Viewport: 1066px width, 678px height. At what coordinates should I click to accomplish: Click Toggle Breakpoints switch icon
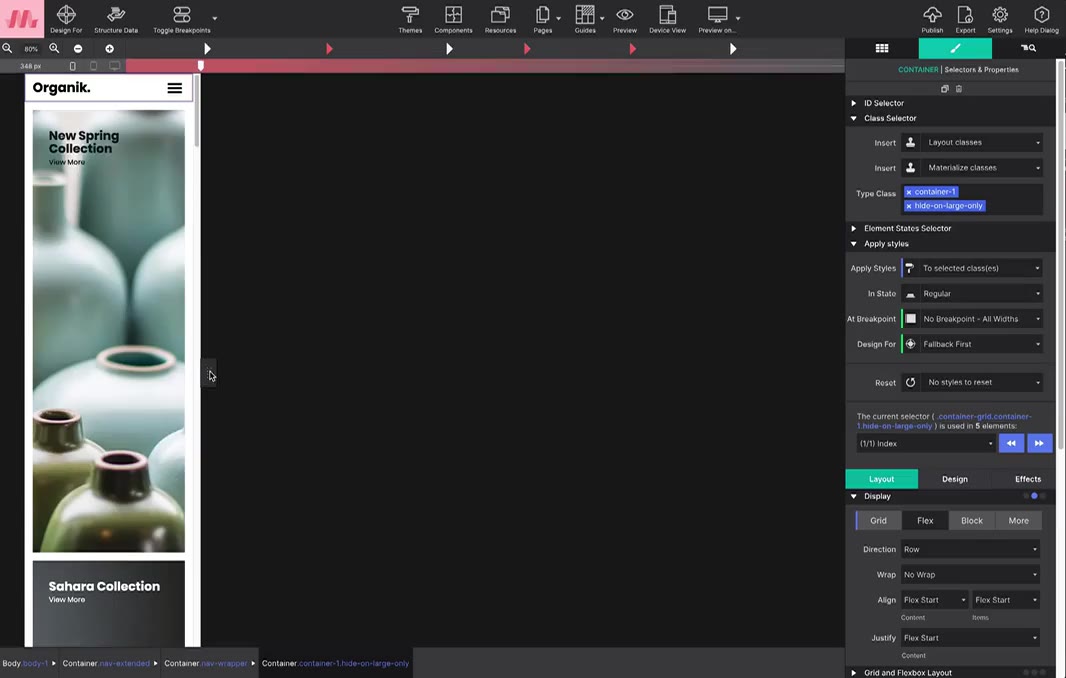181,15
